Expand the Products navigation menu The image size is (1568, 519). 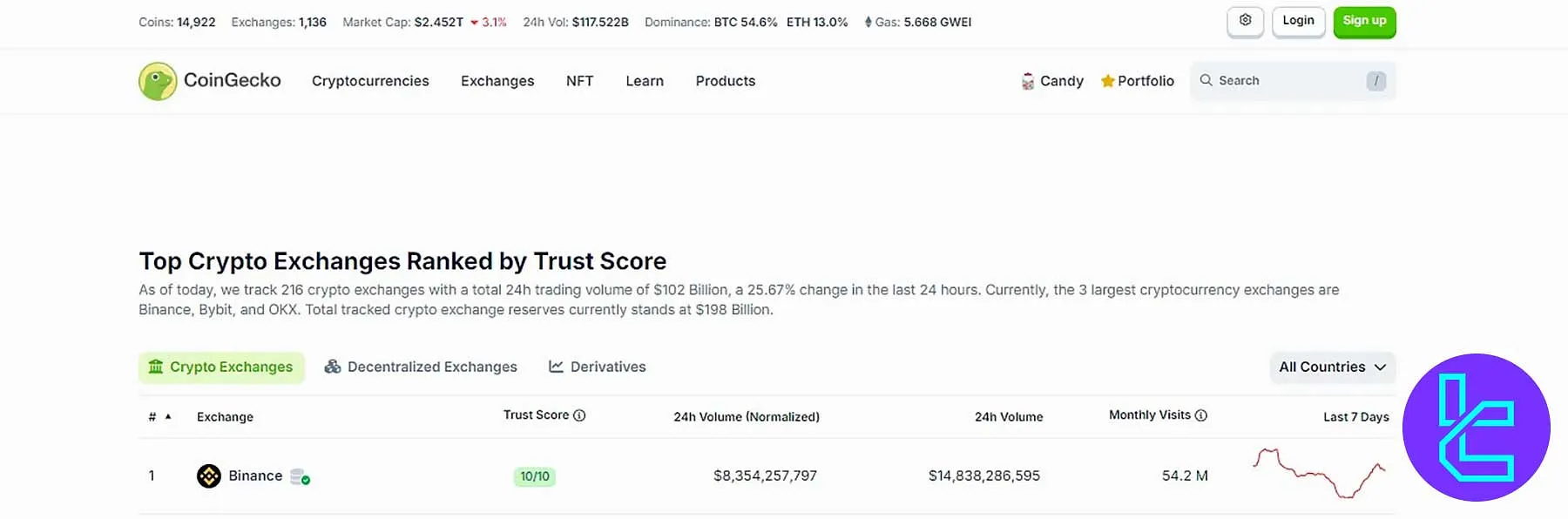click(725, 80)
